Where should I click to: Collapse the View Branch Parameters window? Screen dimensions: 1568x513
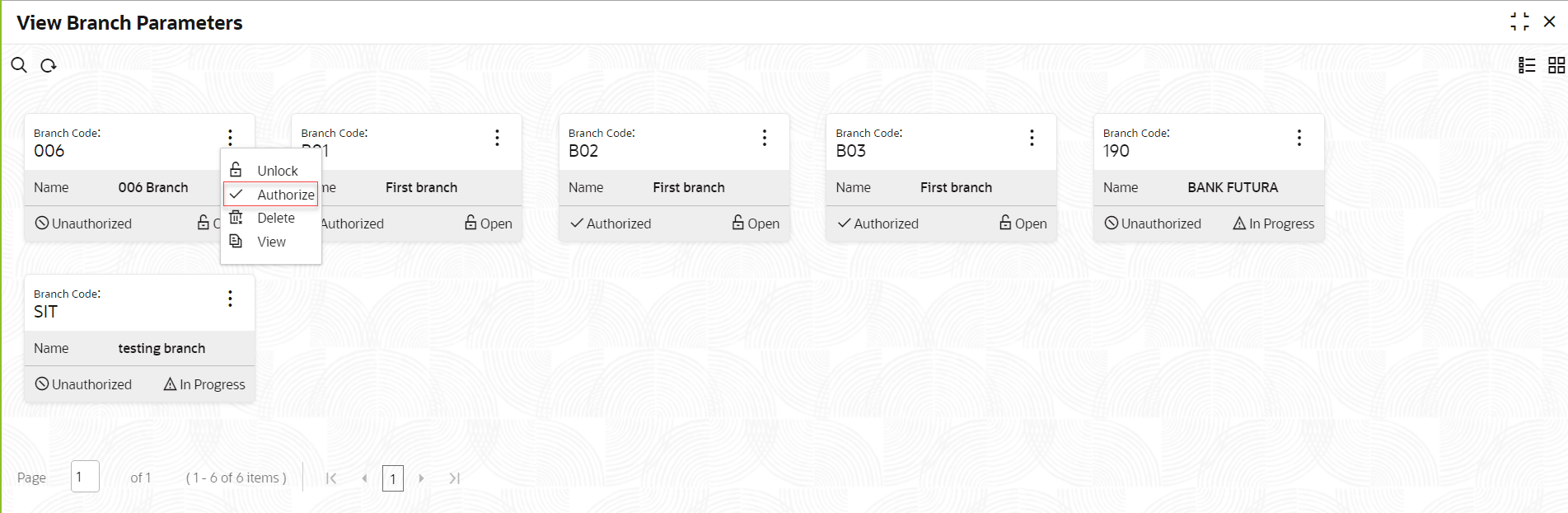point(1519,21)
